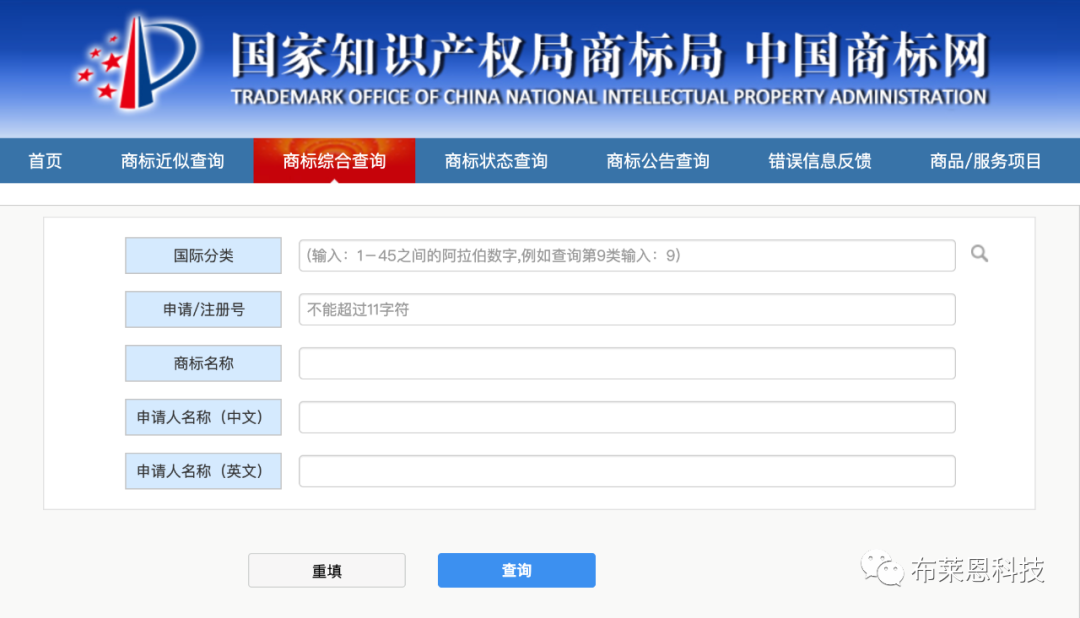Click the 申请人名称（英文） label

[203, 471]
